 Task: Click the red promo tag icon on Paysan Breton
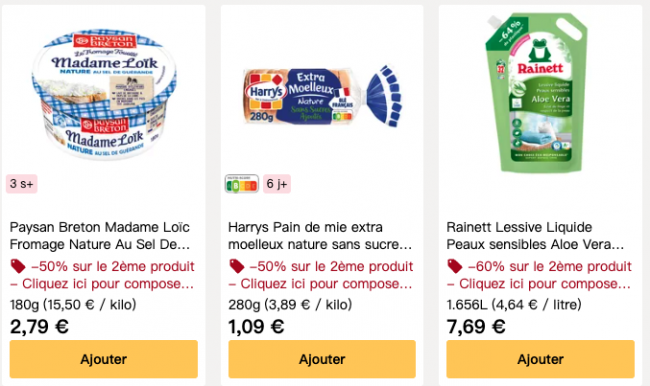(18, 266)
